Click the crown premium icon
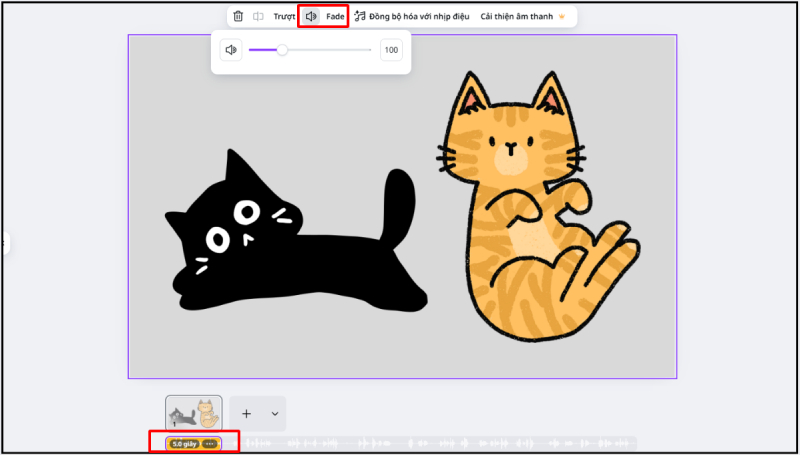800x455 pixels. tap(561, 16)
